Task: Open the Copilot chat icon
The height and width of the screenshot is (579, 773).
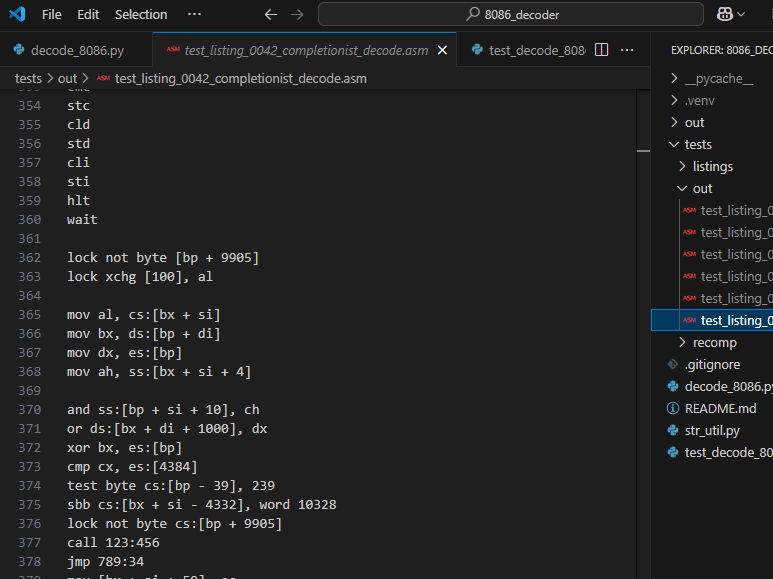Action: pos(724,15)
